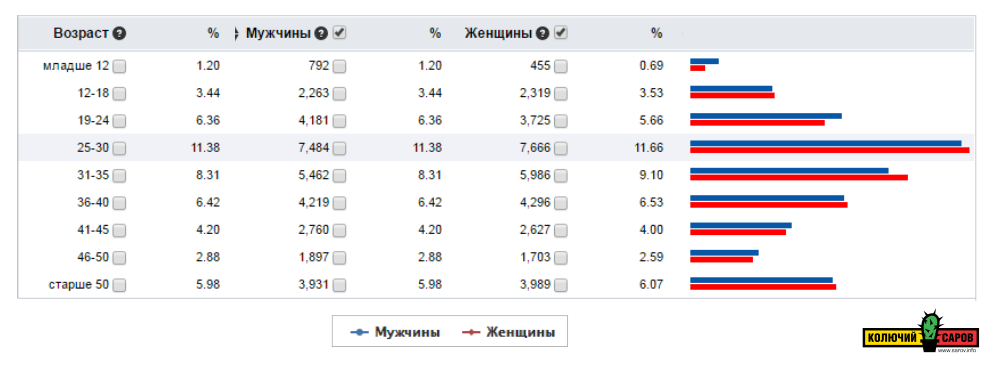Click red female bar in 31-35 row
The height and width of the screenshot is (365, 1000).
coord(798,177)
